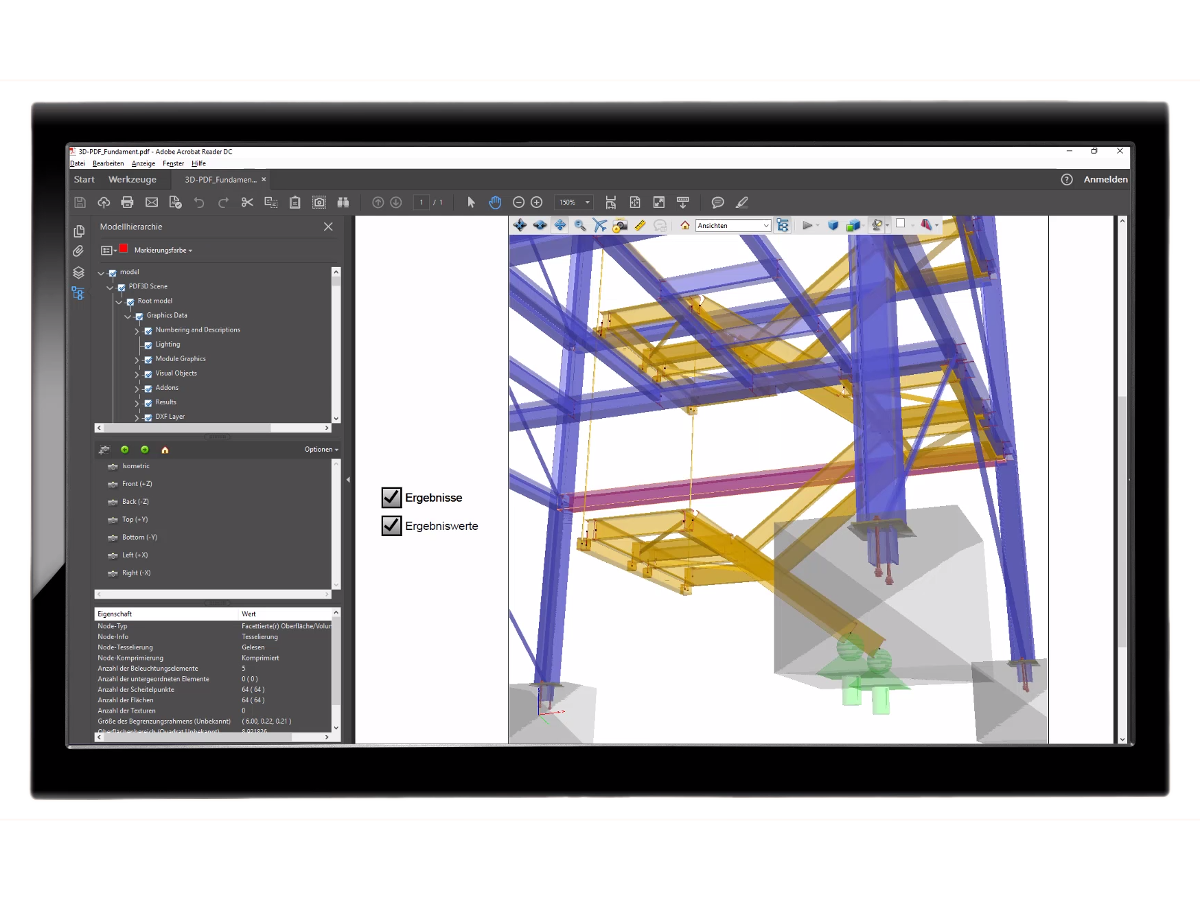Image resolution: width=1200 pixels, height=900 pixels.
Task: Open the 3D measurement tool
Action: [638, 224]
